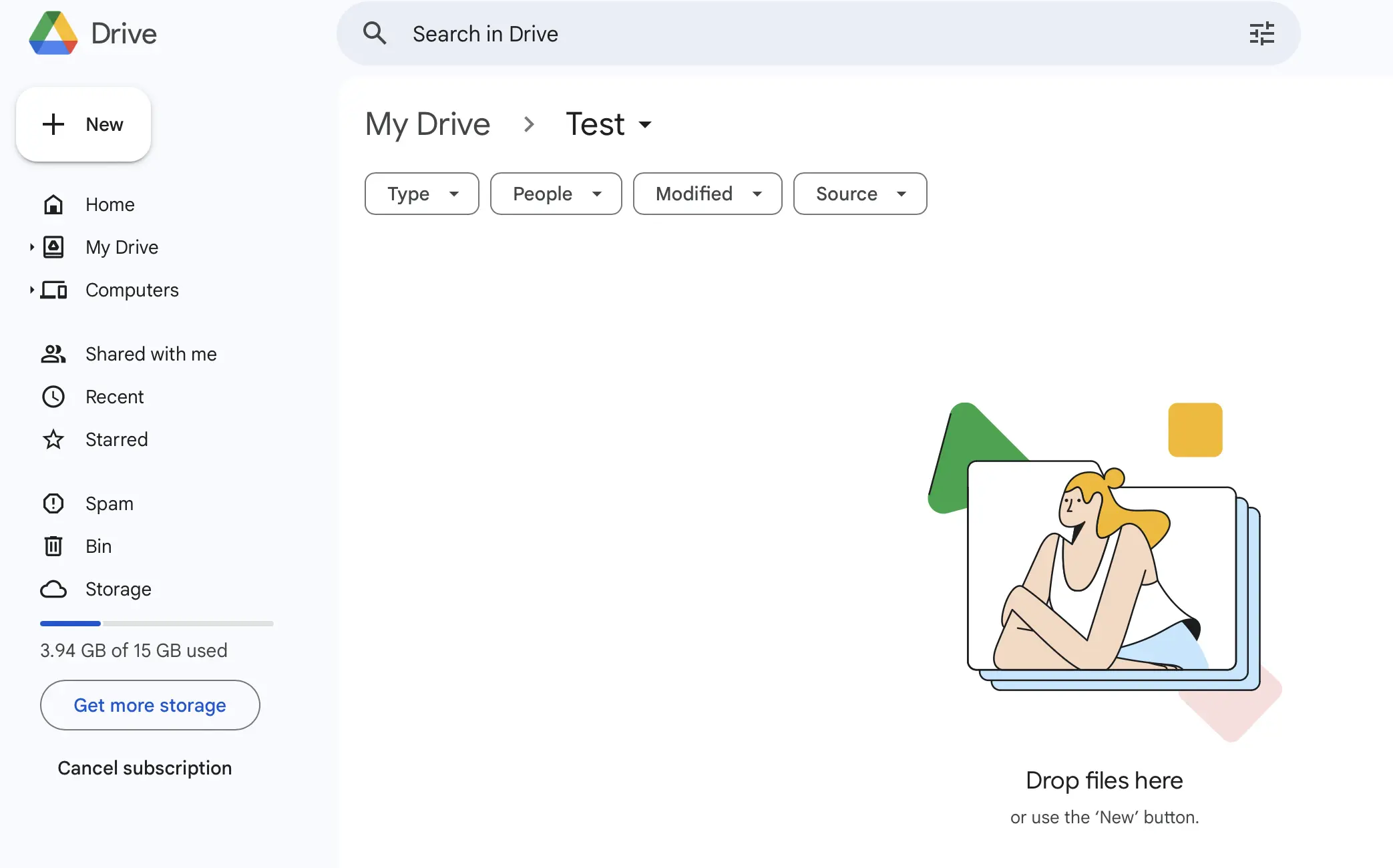Screen dimensions: 1393x868
Task: Click the search magnifier icon
Action: [x=375, y=33]
